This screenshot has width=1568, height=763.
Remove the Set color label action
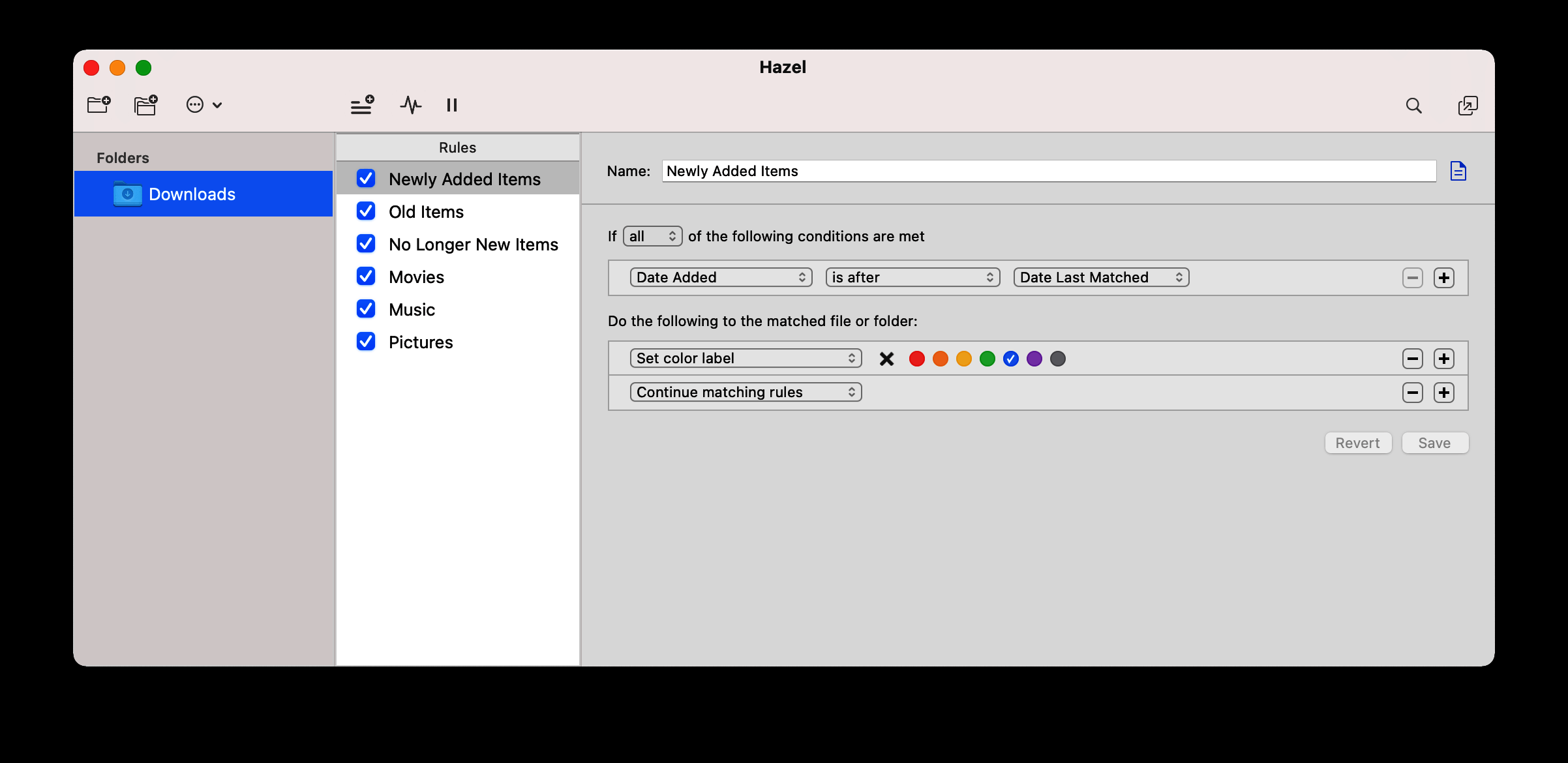(1413, 359)
